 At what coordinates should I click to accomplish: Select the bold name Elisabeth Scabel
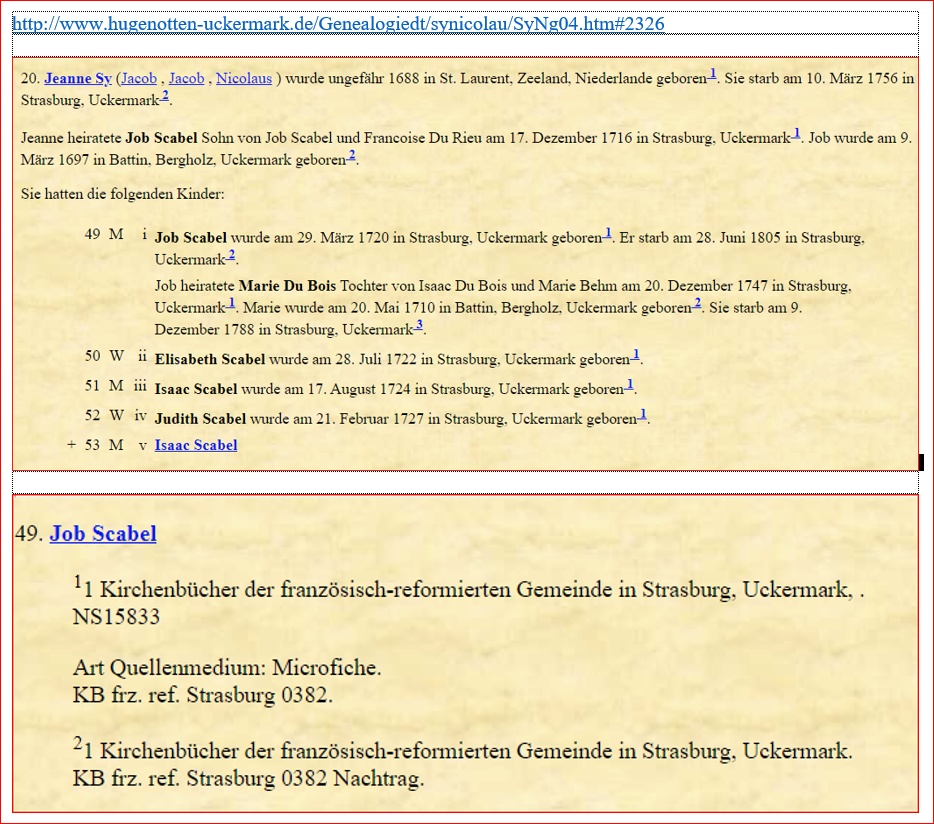click(x=210, y=359)
